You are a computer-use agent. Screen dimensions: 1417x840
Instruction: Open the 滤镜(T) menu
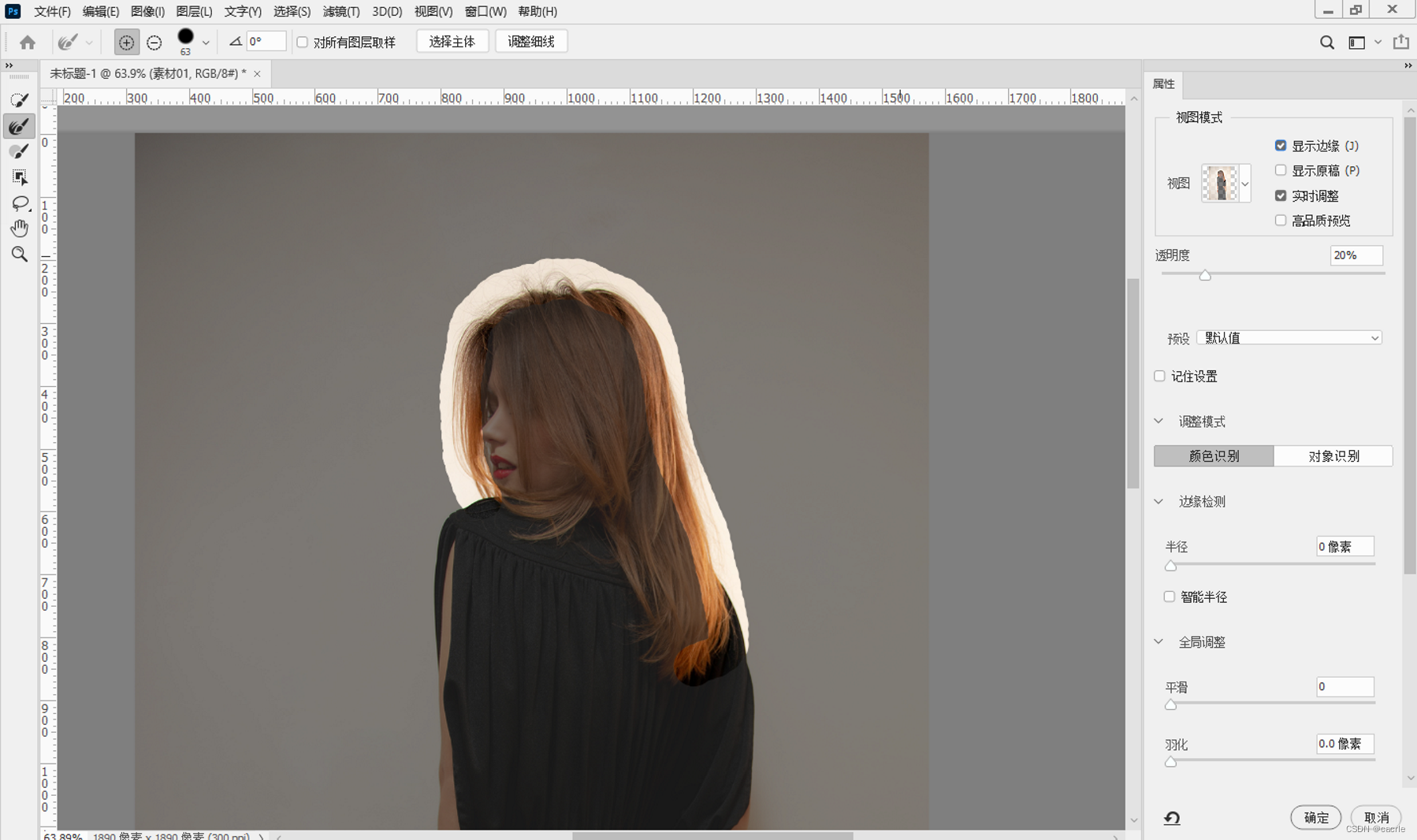pos(341,12)
